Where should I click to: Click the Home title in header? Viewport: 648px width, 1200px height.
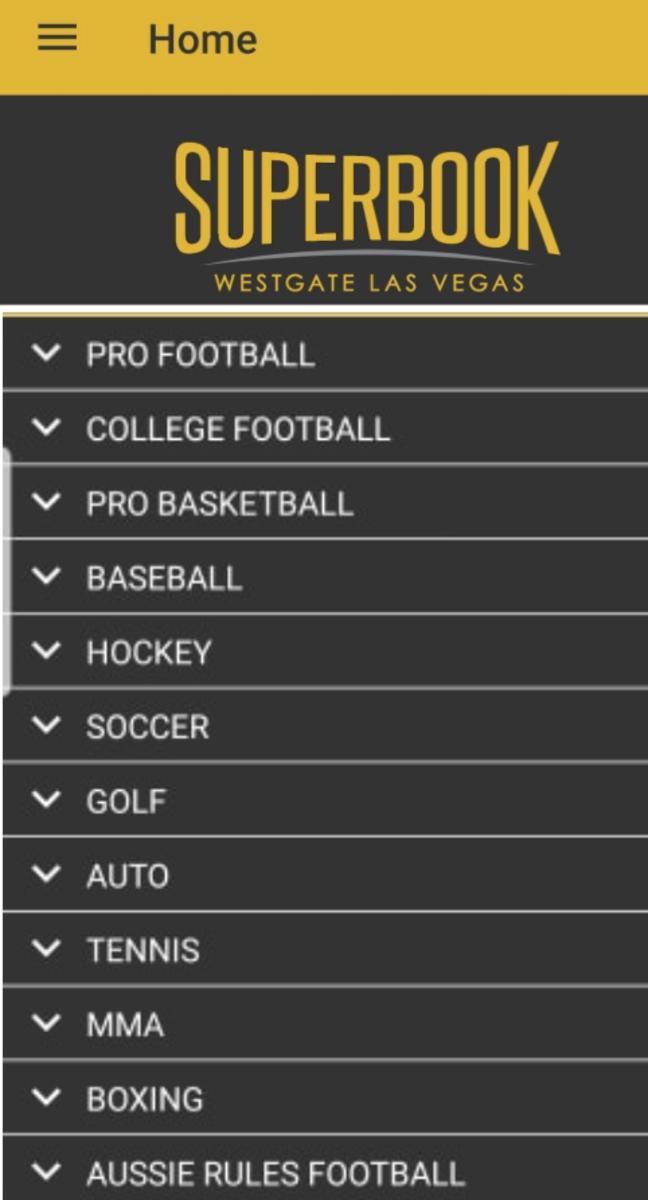[x=202, y=40]
